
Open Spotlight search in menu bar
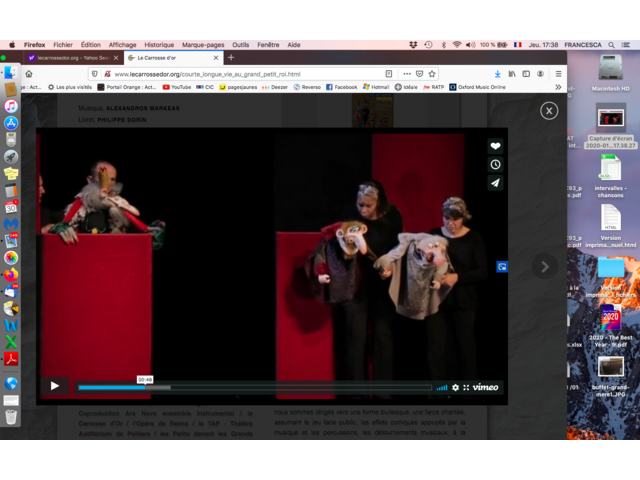[611, 45]
